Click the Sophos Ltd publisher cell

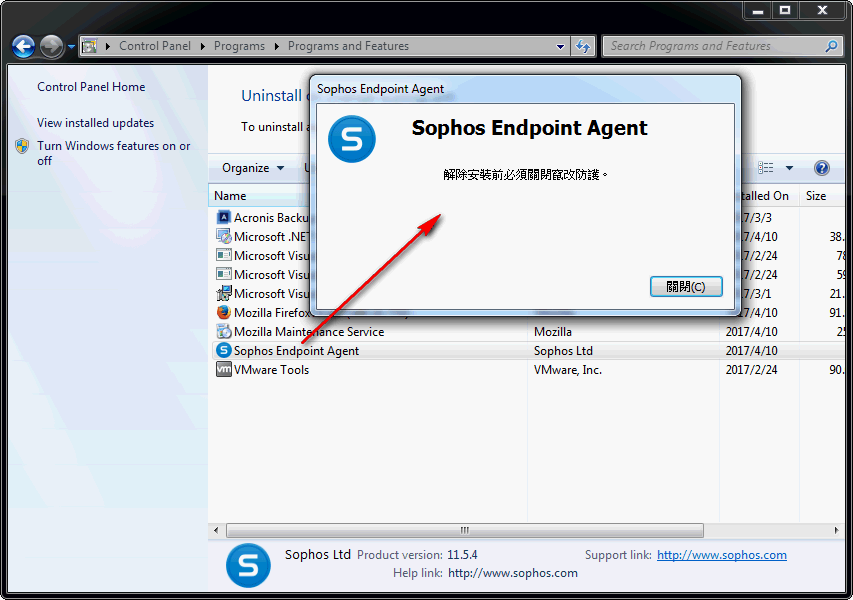tap(563, 351)
